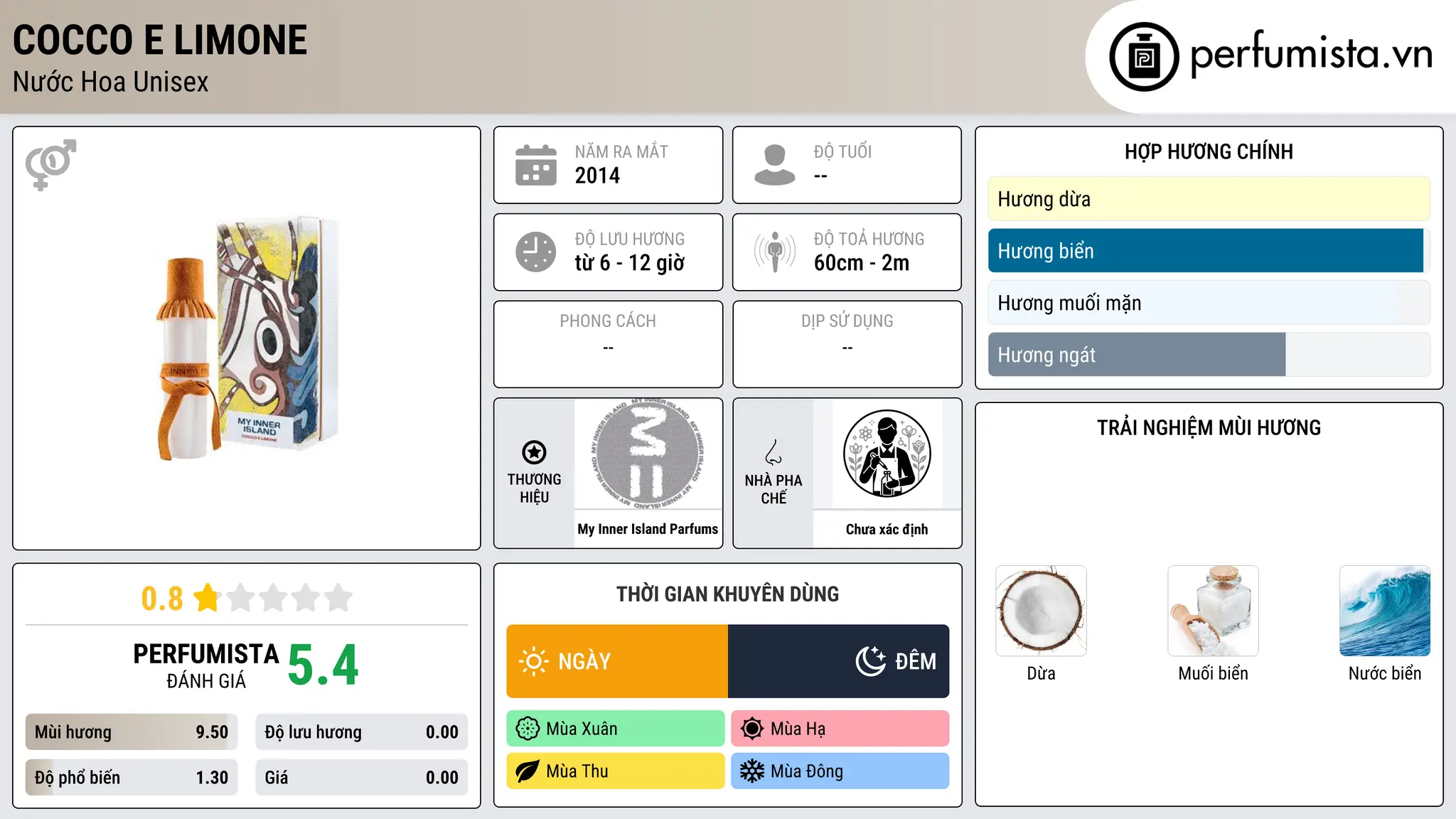The height and width of the screenshot is (819, 1456).
Task: Click the Hương dừa accord bar
Action: pyautogui.click(x=1209, y=199)
